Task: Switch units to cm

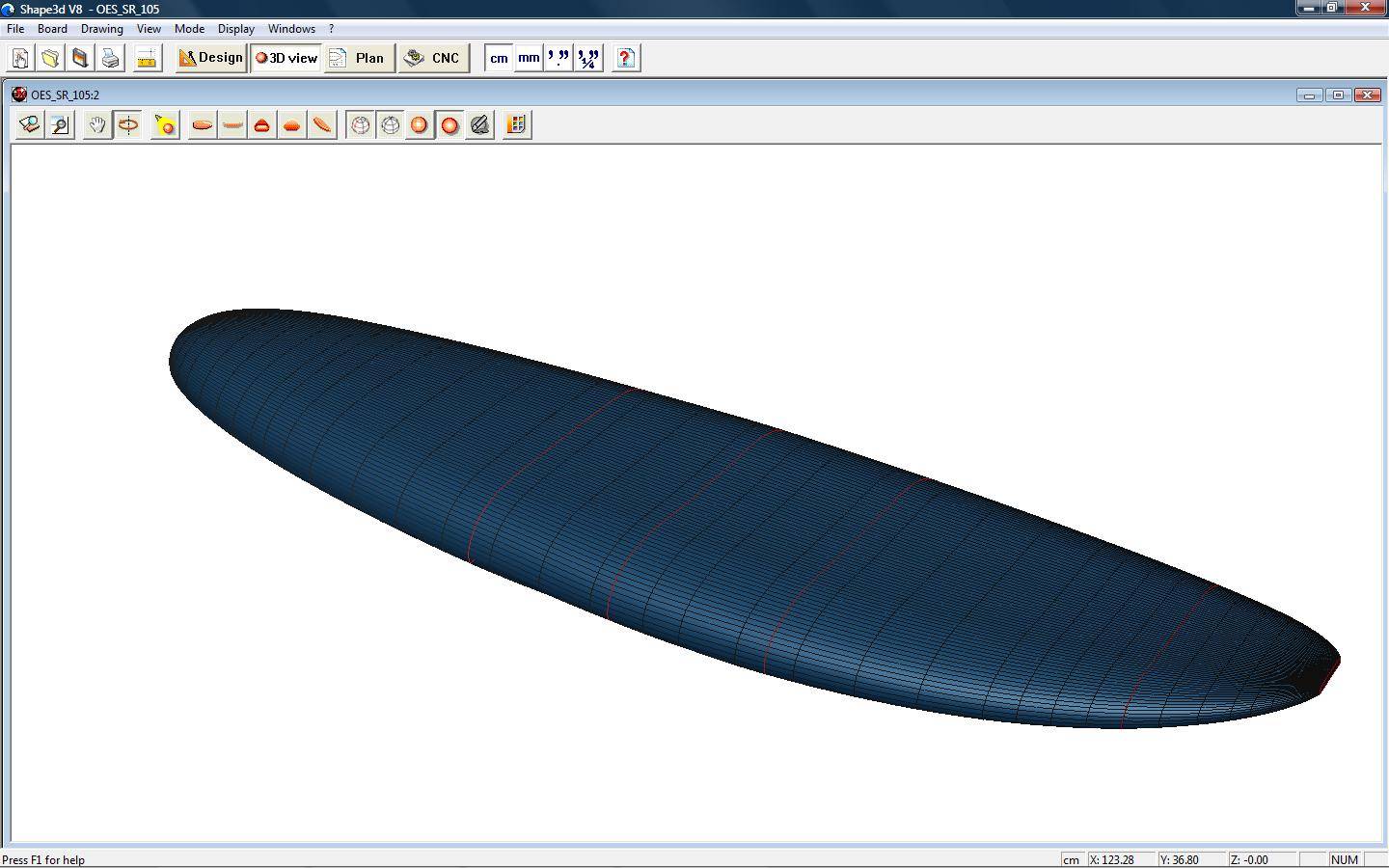Action: click(x=499, y=58)
